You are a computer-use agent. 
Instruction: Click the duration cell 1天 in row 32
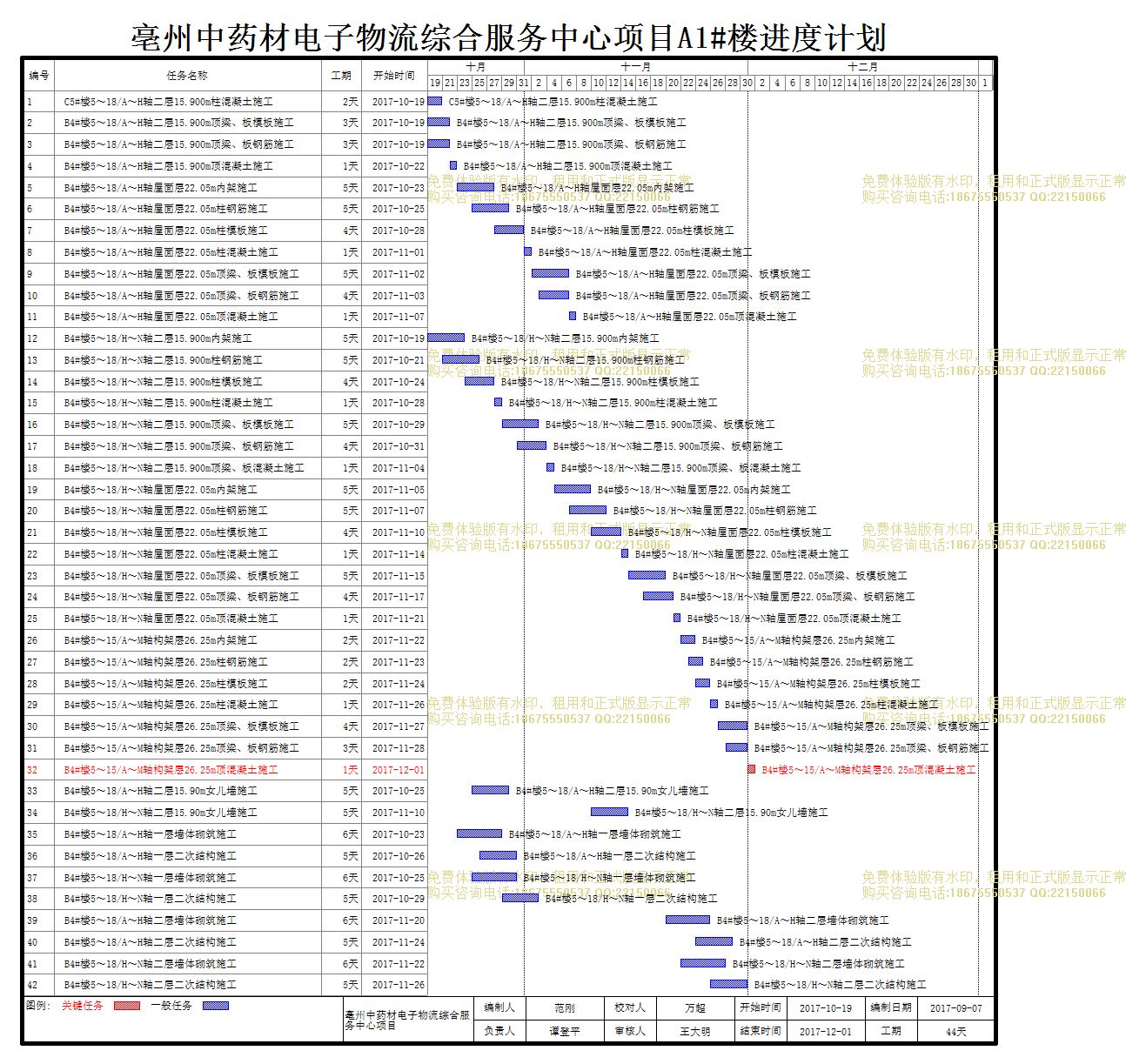tap(342, 770)
